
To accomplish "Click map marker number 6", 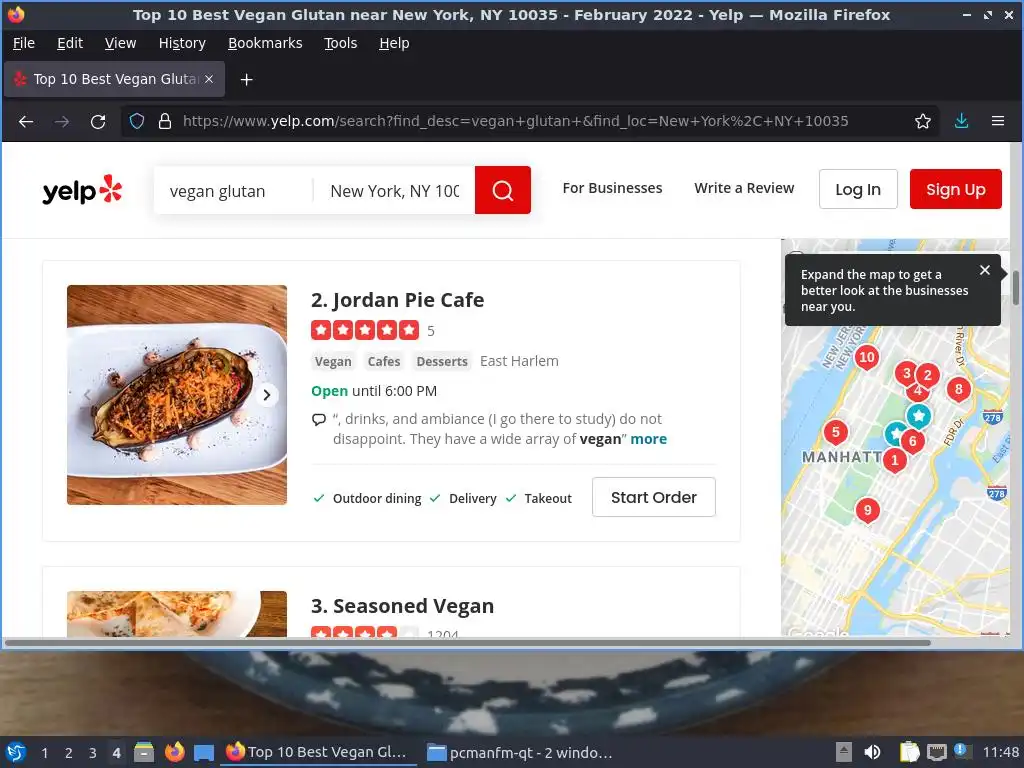I will point(913,442).
